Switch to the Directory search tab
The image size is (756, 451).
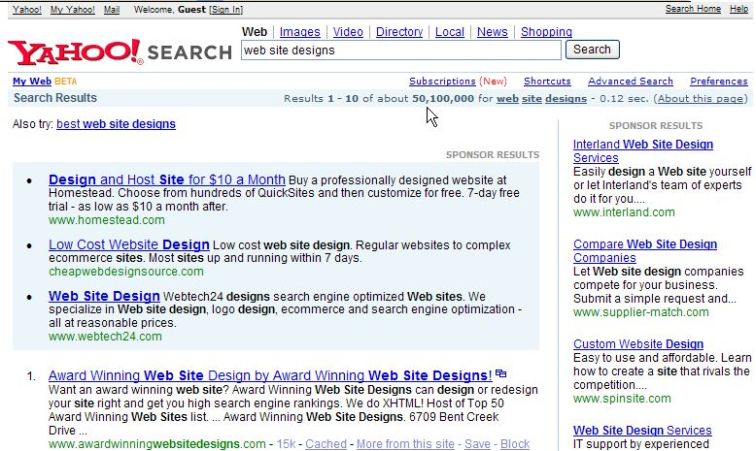click(399, 32)
